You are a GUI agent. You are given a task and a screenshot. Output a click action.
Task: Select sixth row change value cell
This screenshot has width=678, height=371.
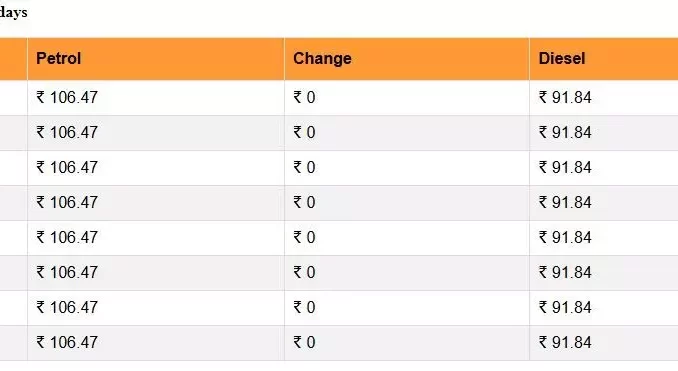point(406,273)
